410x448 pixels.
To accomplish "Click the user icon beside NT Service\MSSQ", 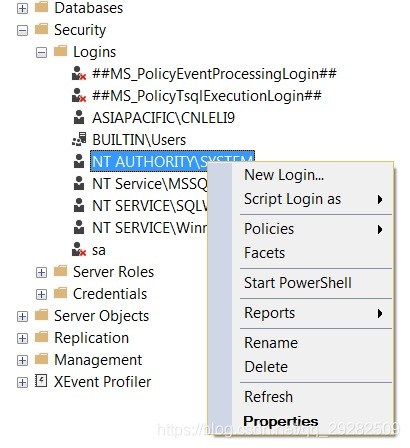I will tap(79, 183).
